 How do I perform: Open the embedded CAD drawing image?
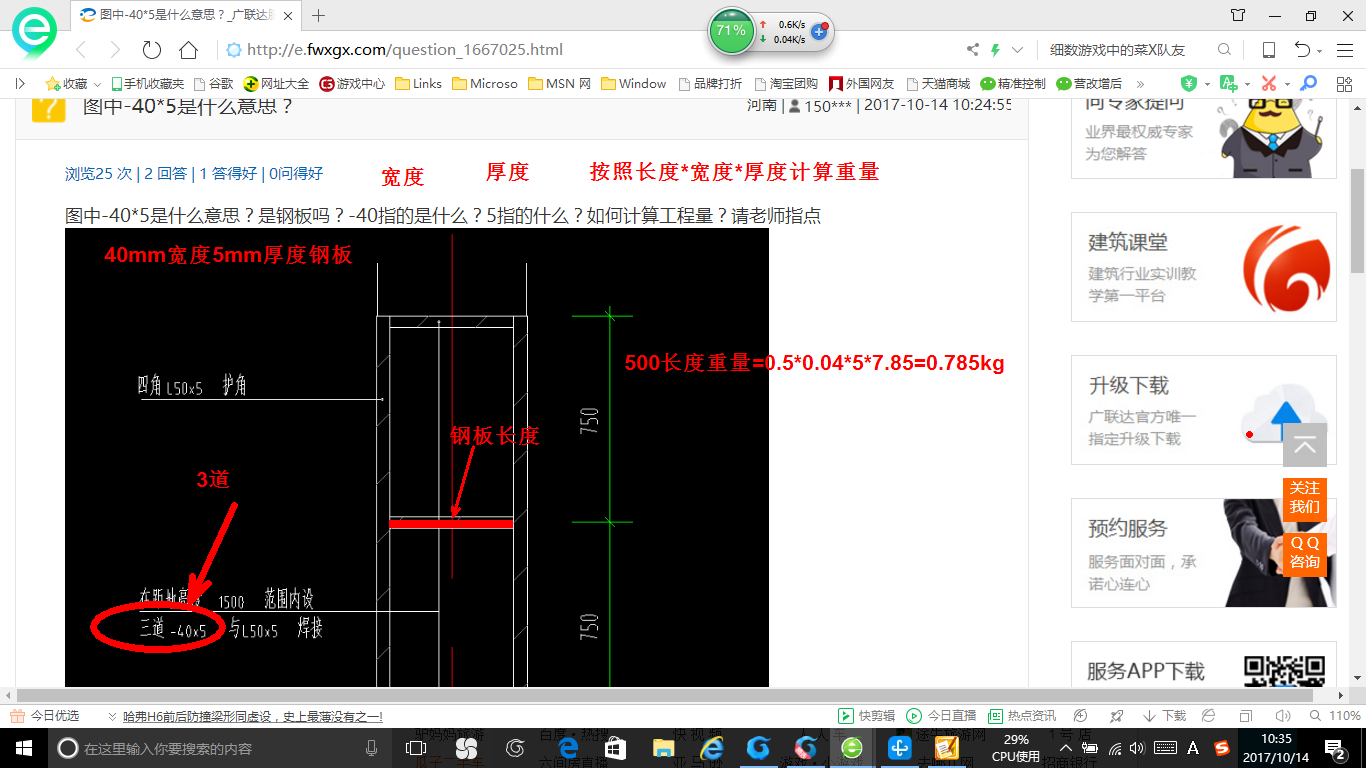pos(417,458)
